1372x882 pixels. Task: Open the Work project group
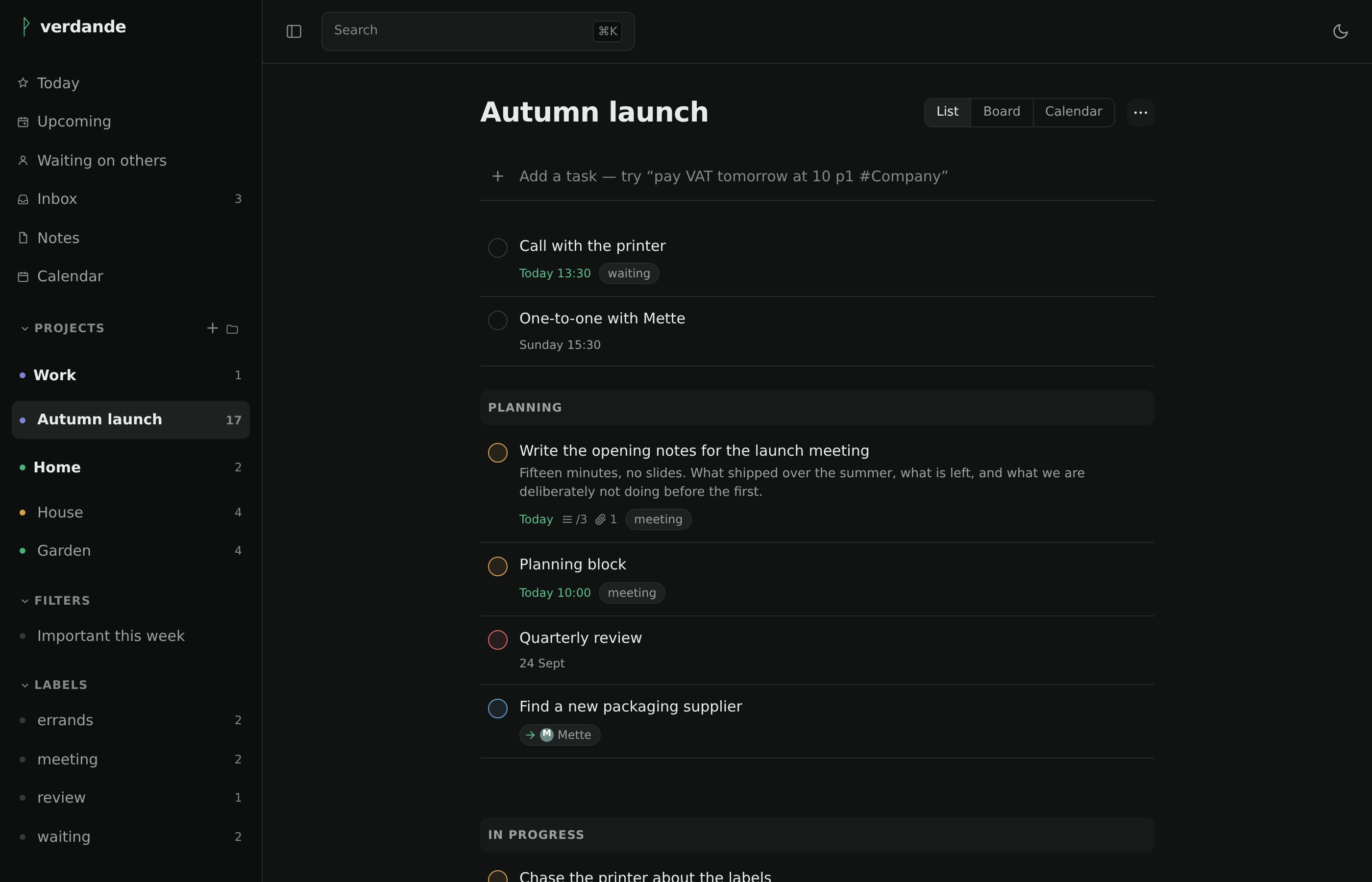[x=130, y=375]
